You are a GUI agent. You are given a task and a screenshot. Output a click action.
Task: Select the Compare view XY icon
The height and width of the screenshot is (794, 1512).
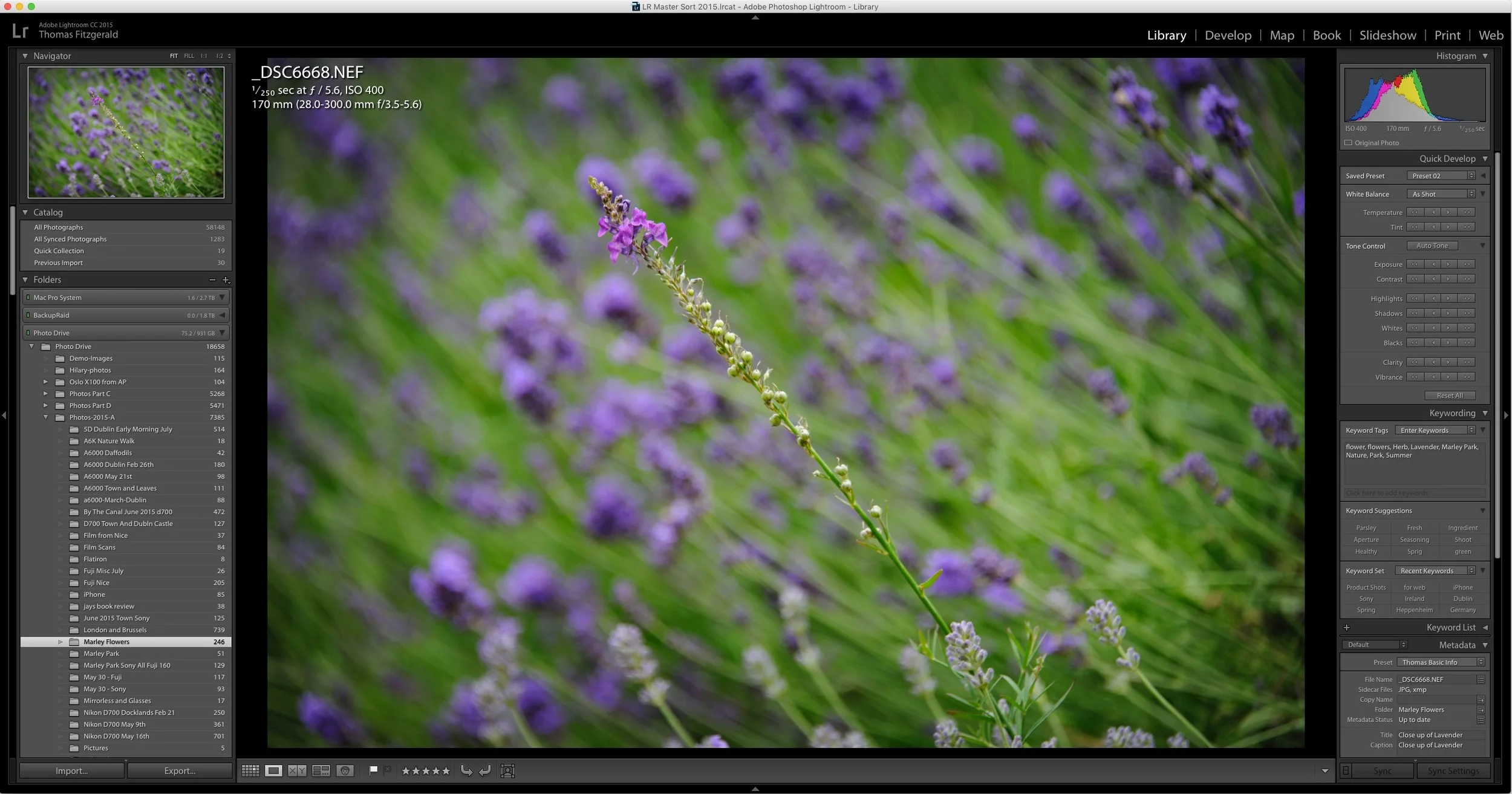point(297,770)
